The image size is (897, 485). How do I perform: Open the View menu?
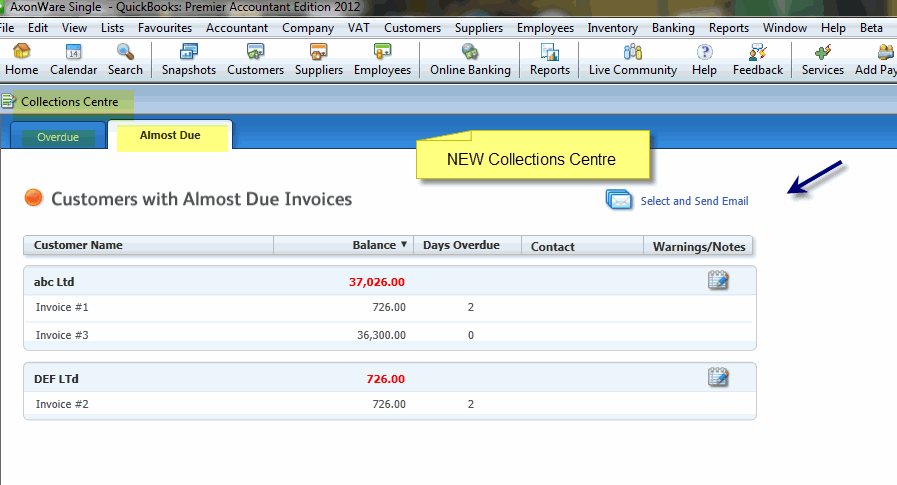(x=74, y=27)
